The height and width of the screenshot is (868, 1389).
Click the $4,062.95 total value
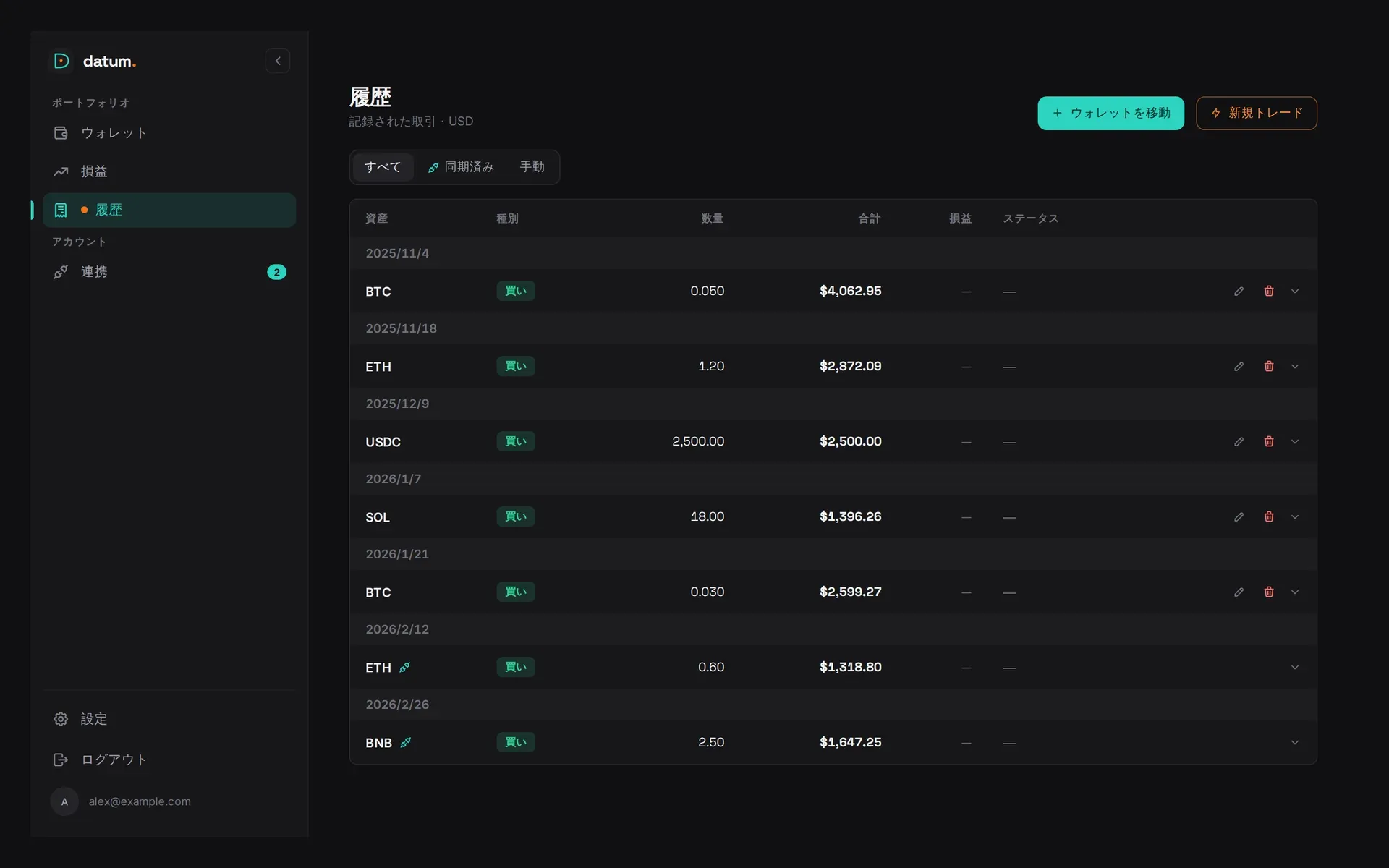click(850, 291)
